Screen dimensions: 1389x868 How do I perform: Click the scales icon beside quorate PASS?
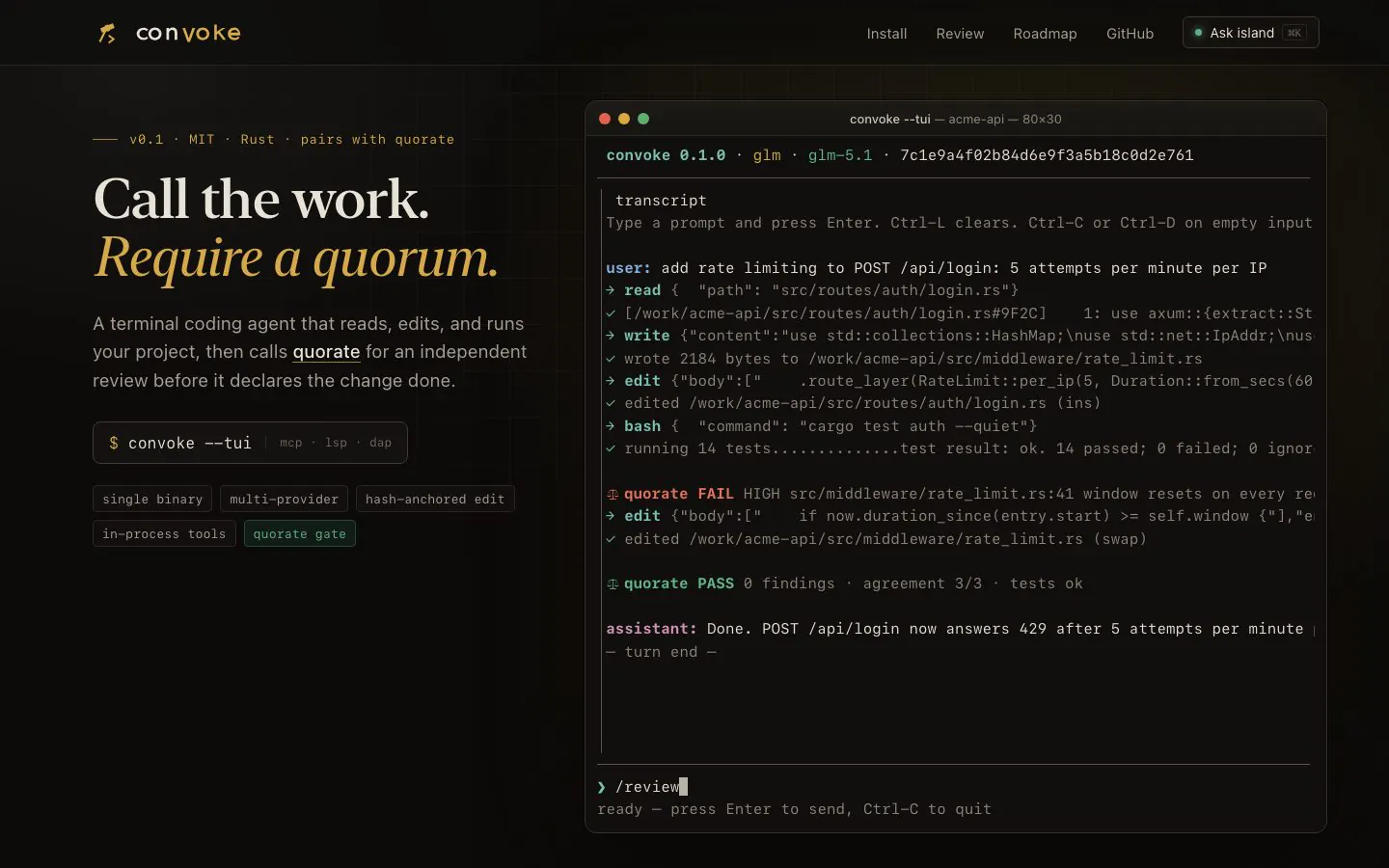pyautogui.click(x=612, y=583)
